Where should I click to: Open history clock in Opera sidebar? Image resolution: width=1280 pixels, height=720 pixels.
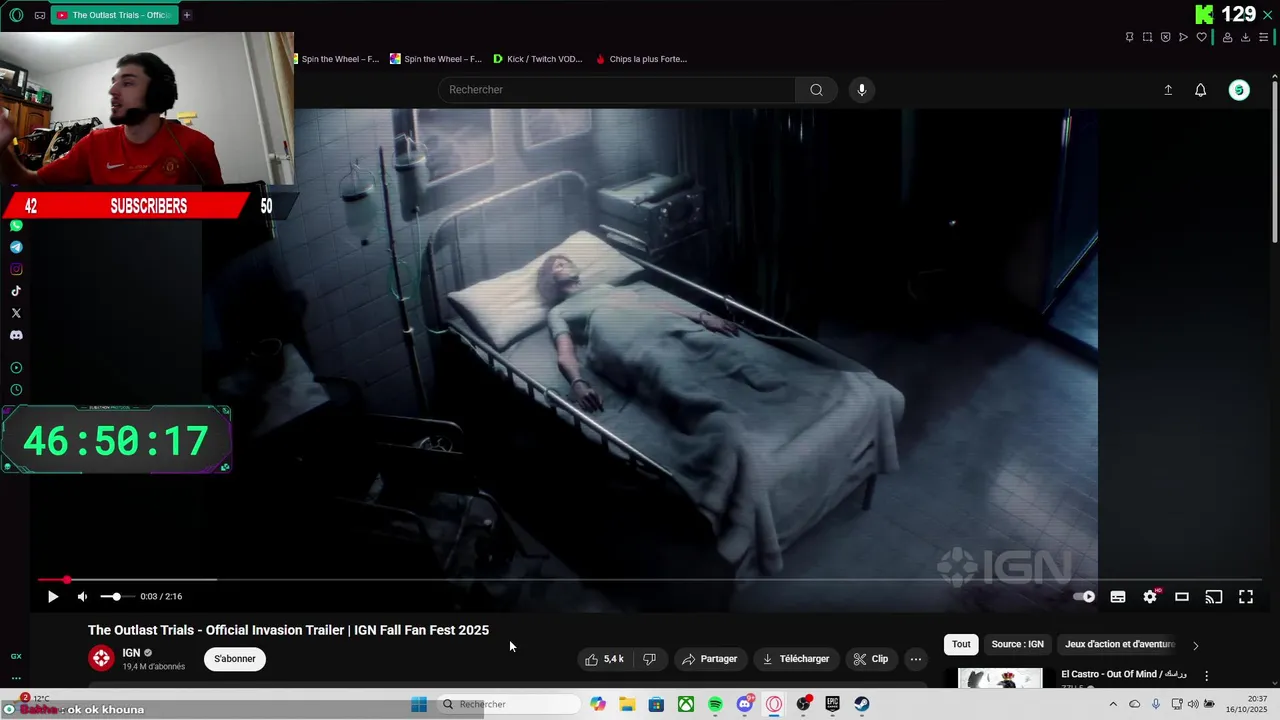coord(16,389)
